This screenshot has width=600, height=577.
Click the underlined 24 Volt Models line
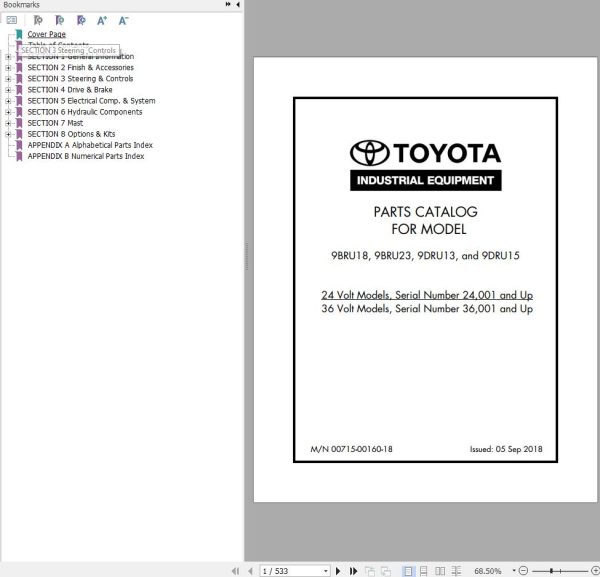[427, 295]
